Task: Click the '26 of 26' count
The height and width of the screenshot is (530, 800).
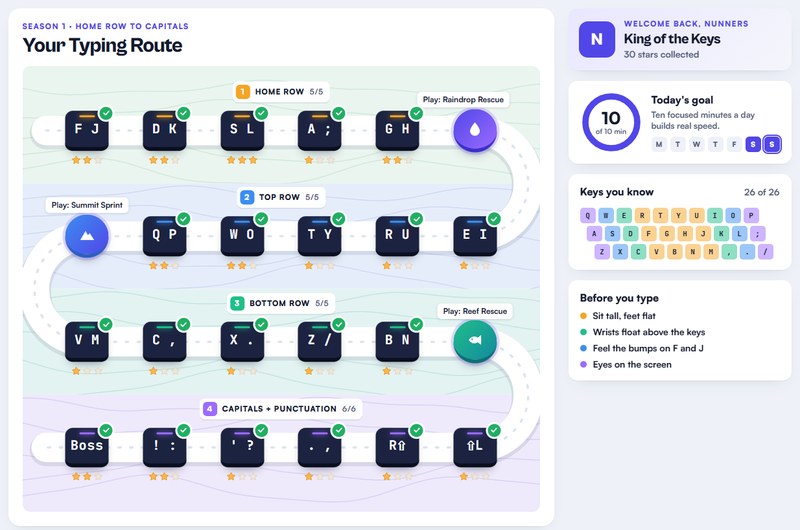Action: click(761, 192)
